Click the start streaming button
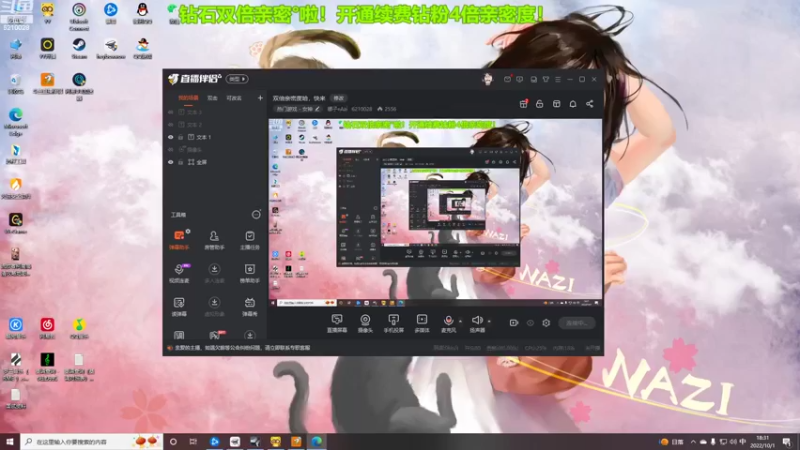 [577, 323]
